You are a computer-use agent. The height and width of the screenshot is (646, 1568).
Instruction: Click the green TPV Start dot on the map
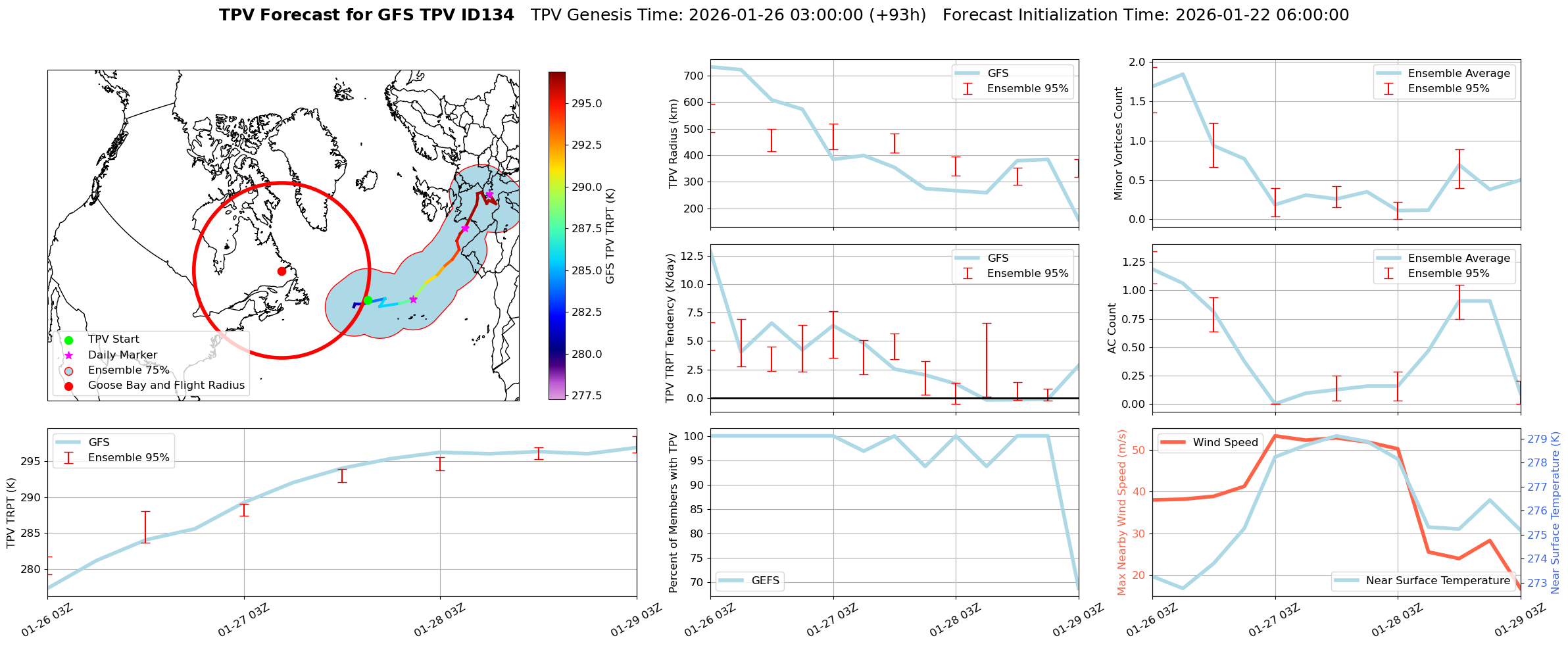(x=368, y=300)
